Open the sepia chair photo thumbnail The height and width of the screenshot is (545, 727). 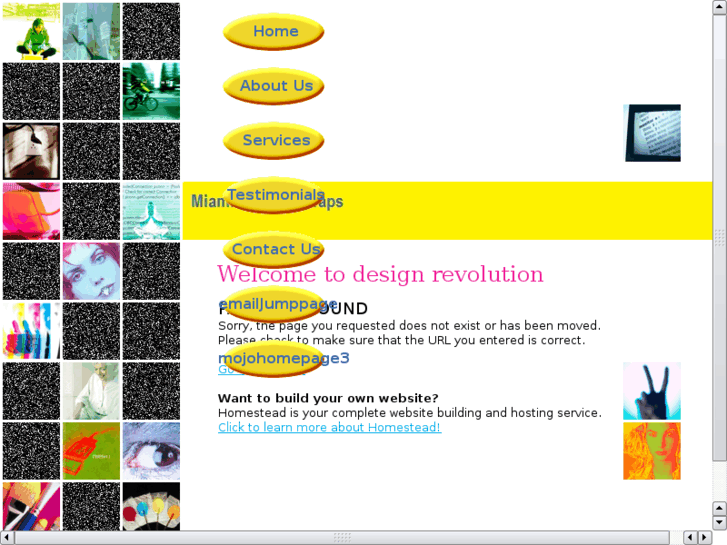pyautogui.click(x=32, y=151)
